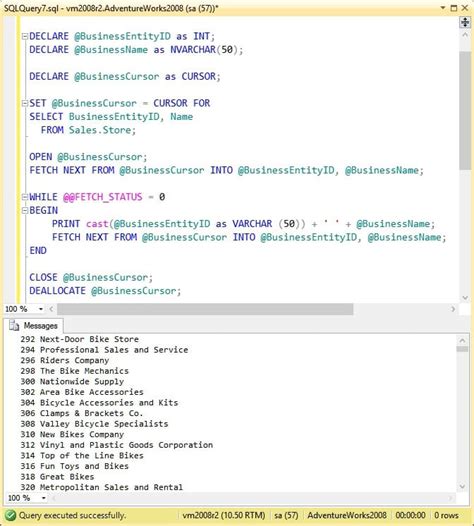Viewport: 474px width, 526px height.
Task: Click the Messages tab page icon
Action: pyautogui.click(x=14, y=326)
